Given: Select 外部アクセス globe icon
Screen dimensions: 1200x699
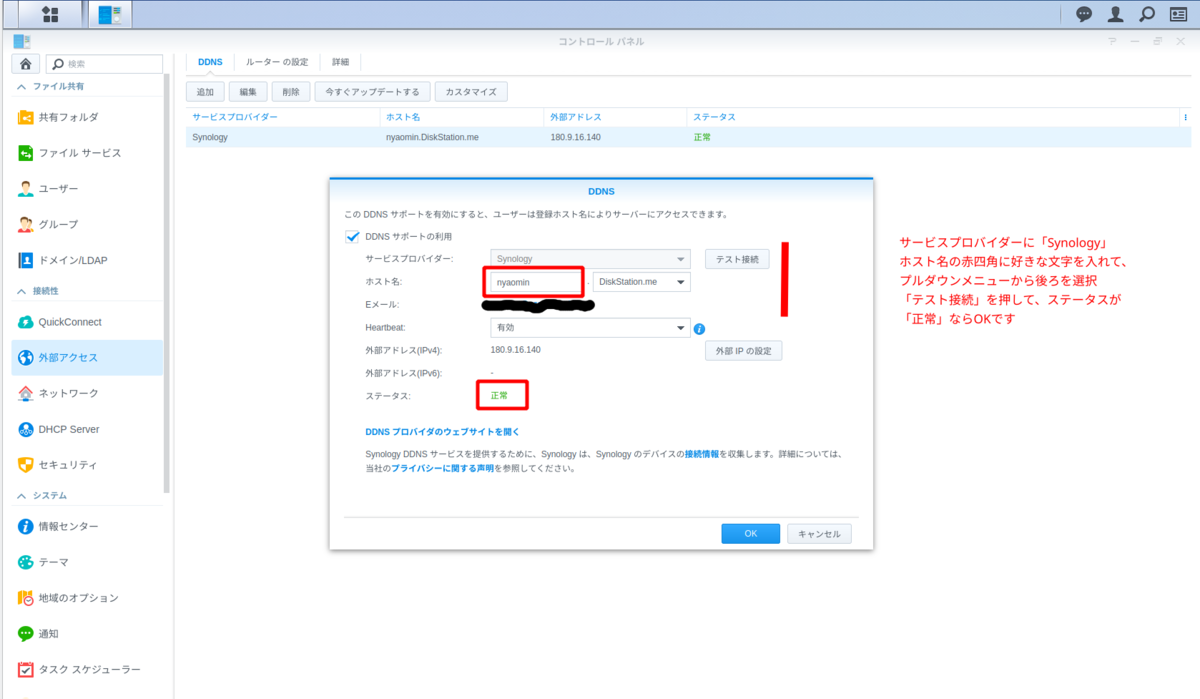Looking at the screenshot, I should [x=26, y=357].
